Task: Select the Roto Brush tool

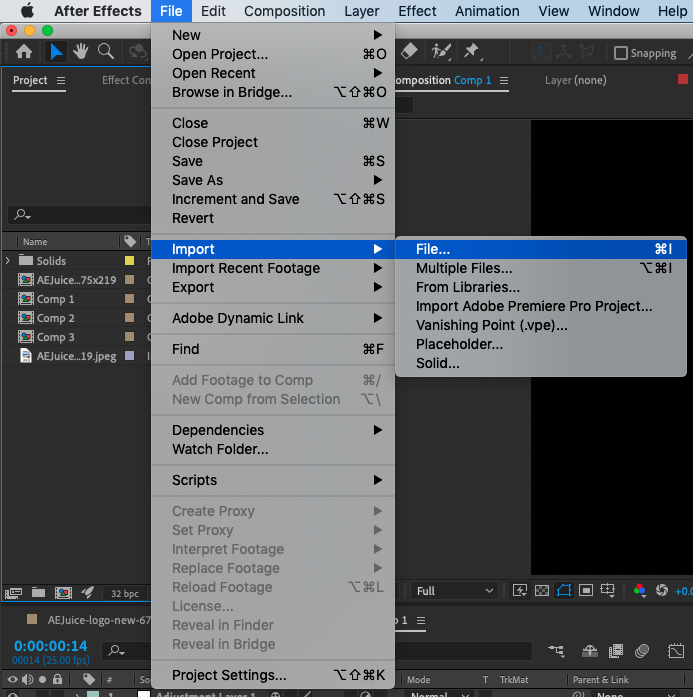Action: click(x=441, y=52)
